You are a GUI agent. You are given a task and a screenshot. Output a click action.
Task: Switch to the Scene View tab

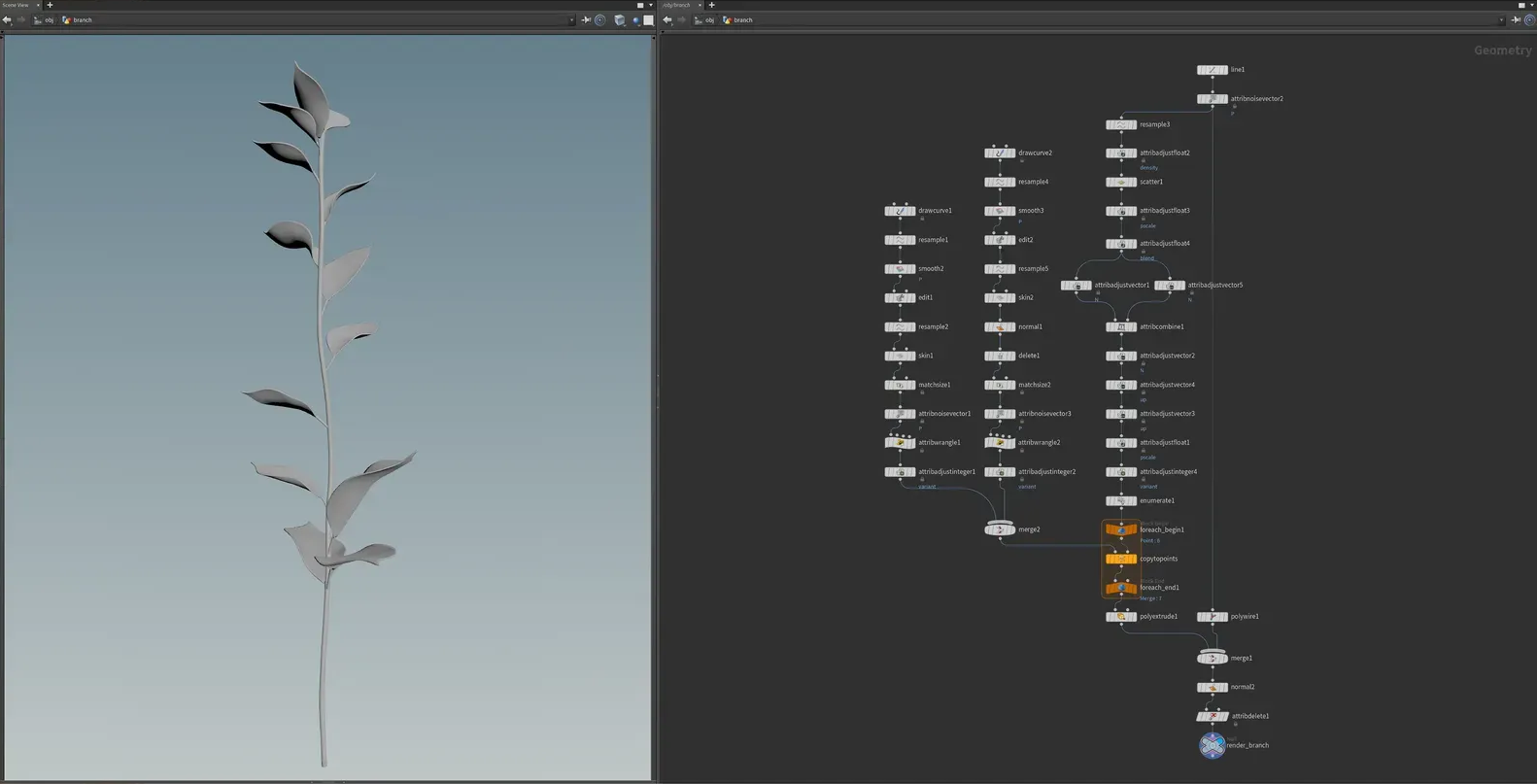click(x=17, y=5)
